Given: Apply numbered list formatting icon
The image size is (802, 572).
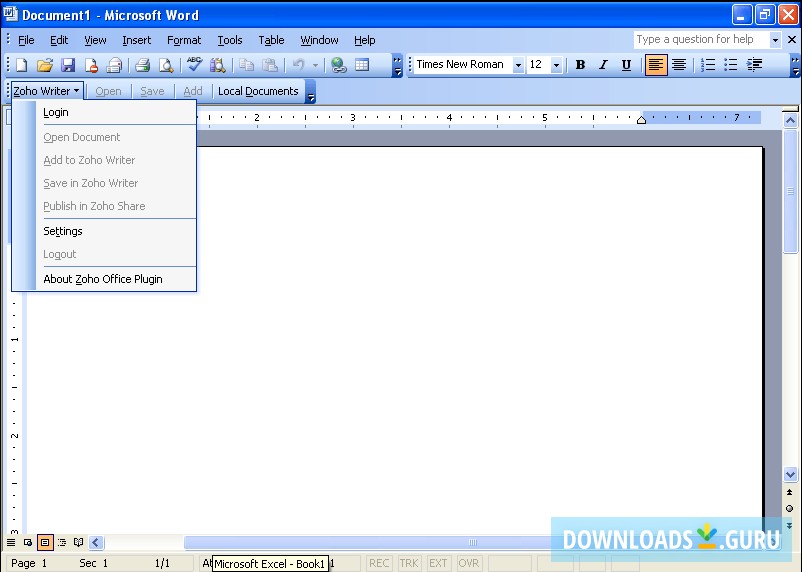Looking at the screenshot, I should [x=708, y=65].
